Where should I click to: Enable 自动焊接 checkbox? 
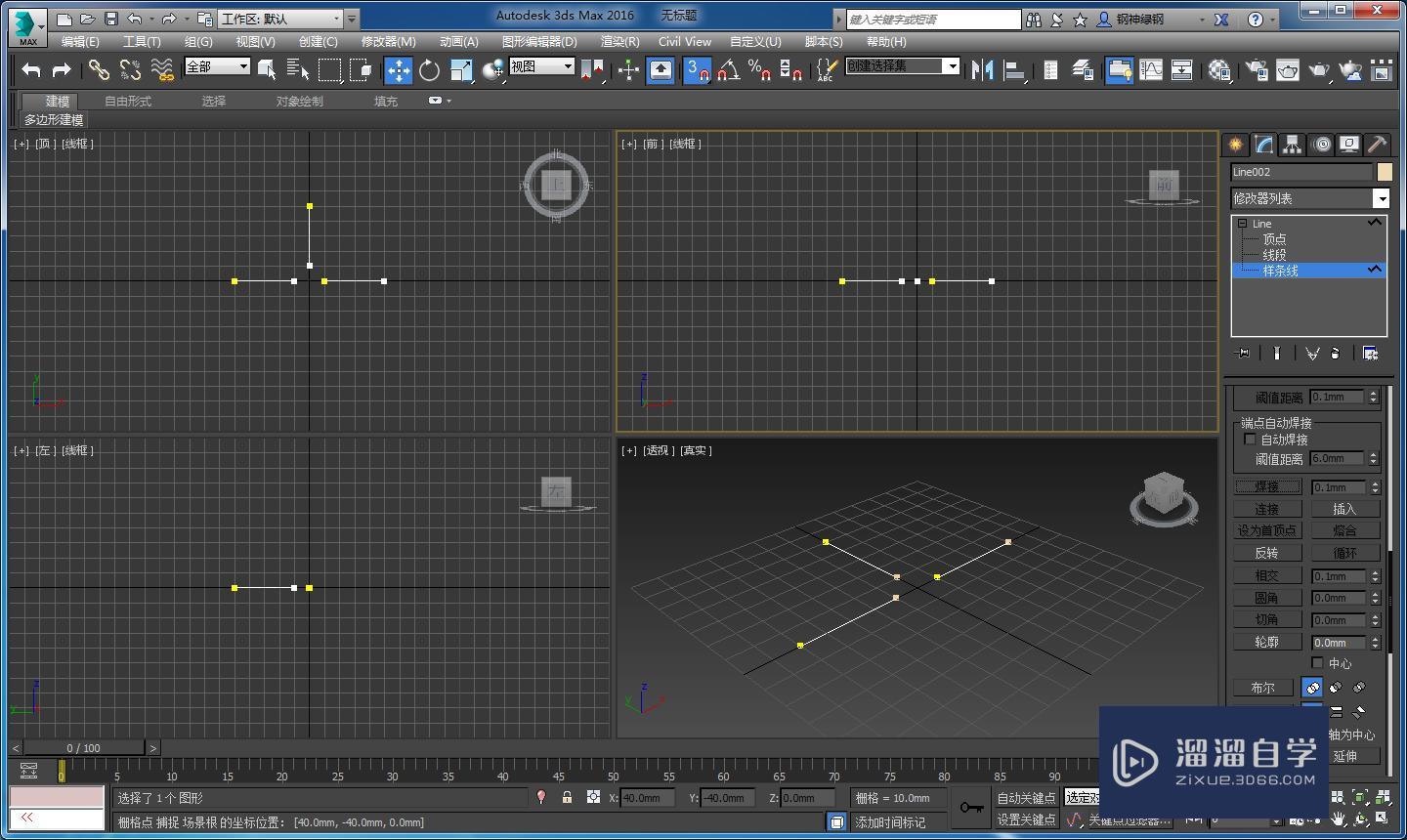[x=1250, y=440]
